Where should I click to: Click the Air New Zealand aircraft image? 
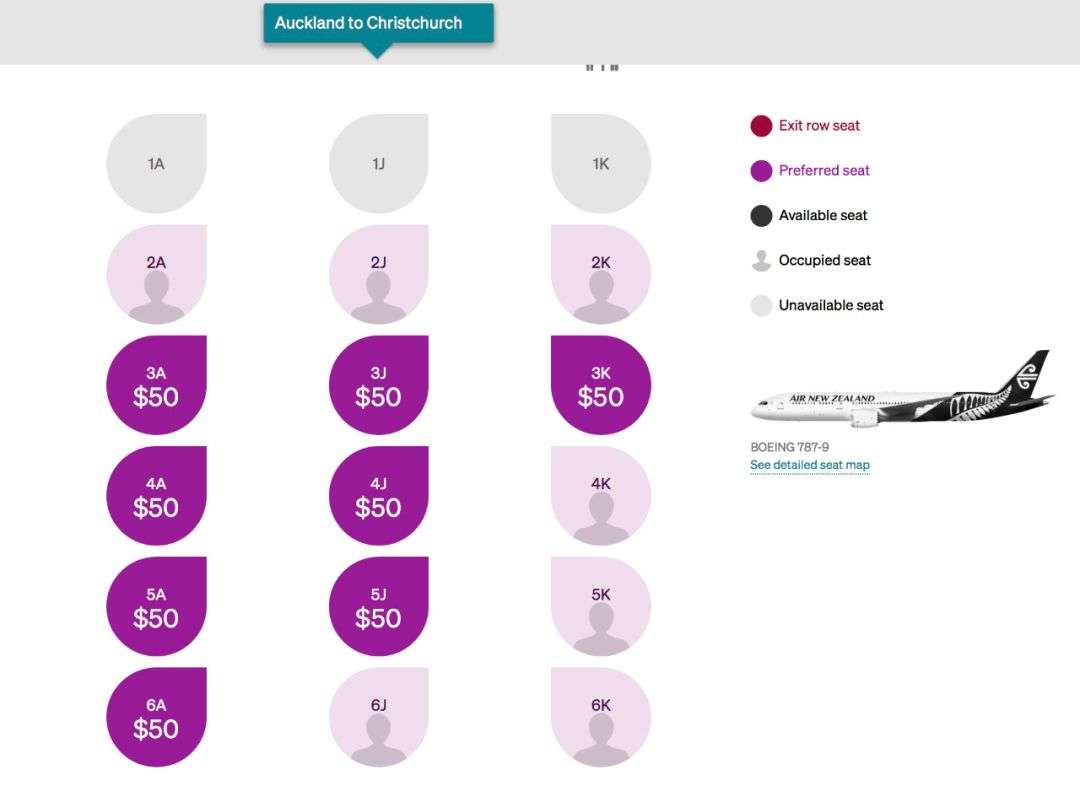coord(903,389)
